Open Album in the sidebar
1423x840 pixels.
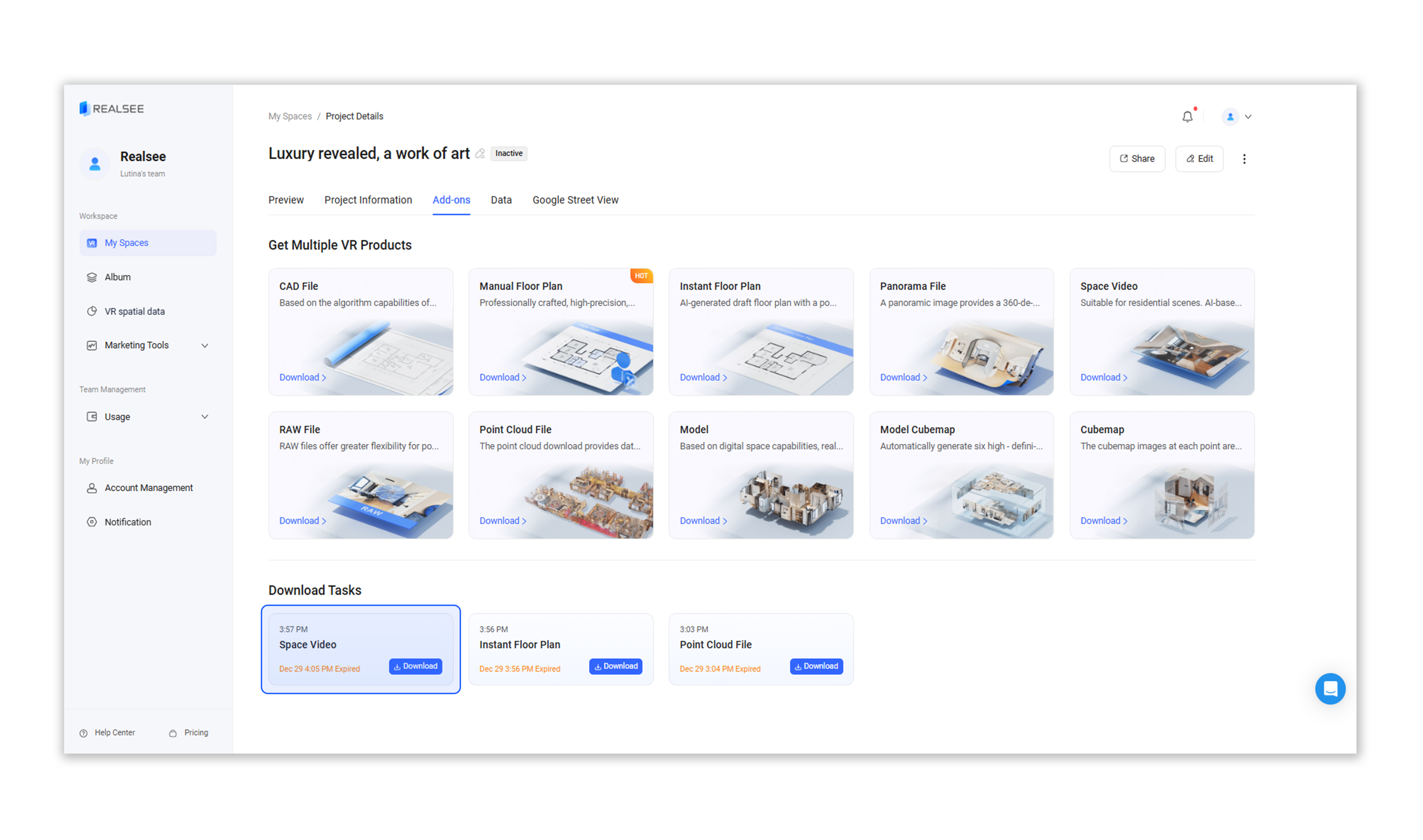pyautogui.click(x=117, y=277)
